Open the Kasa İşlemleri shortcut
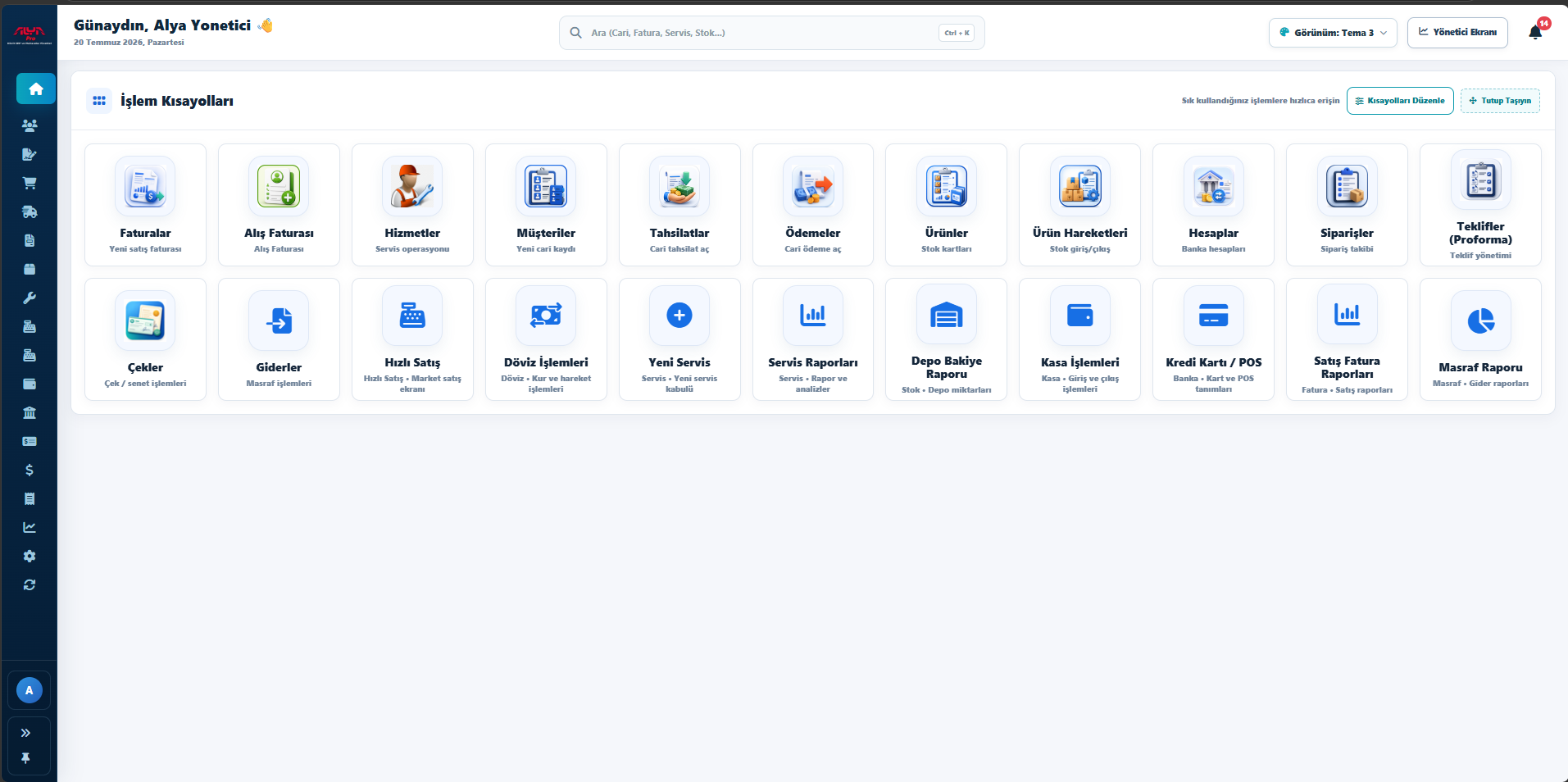The image size is (1568, 782). click(1080, 339)
